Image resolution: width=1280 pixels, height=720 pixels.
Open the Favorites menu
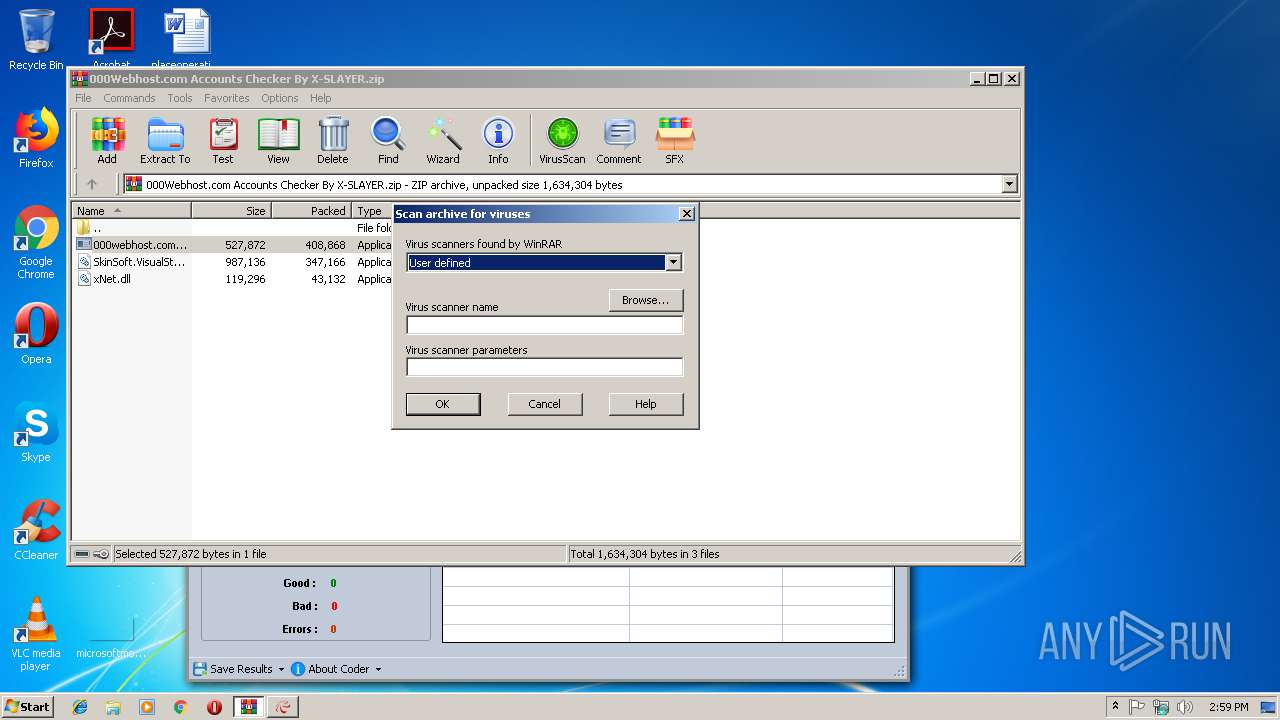227,98
